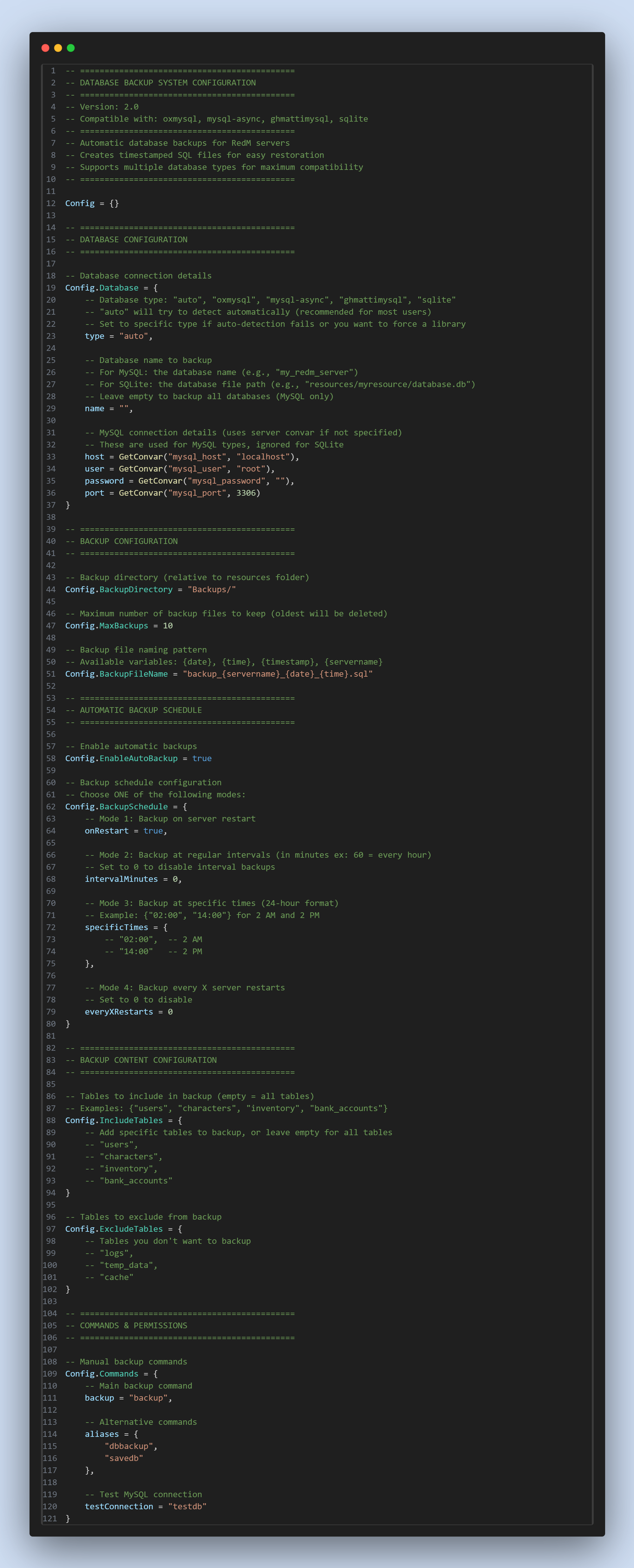Screen dimensions: 634x1568
Task: Select the 3306 port number
Action: tap(246, 493)
